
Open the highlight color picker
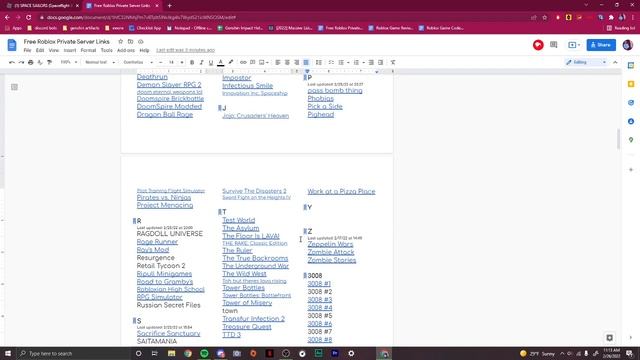coord(231,62)
